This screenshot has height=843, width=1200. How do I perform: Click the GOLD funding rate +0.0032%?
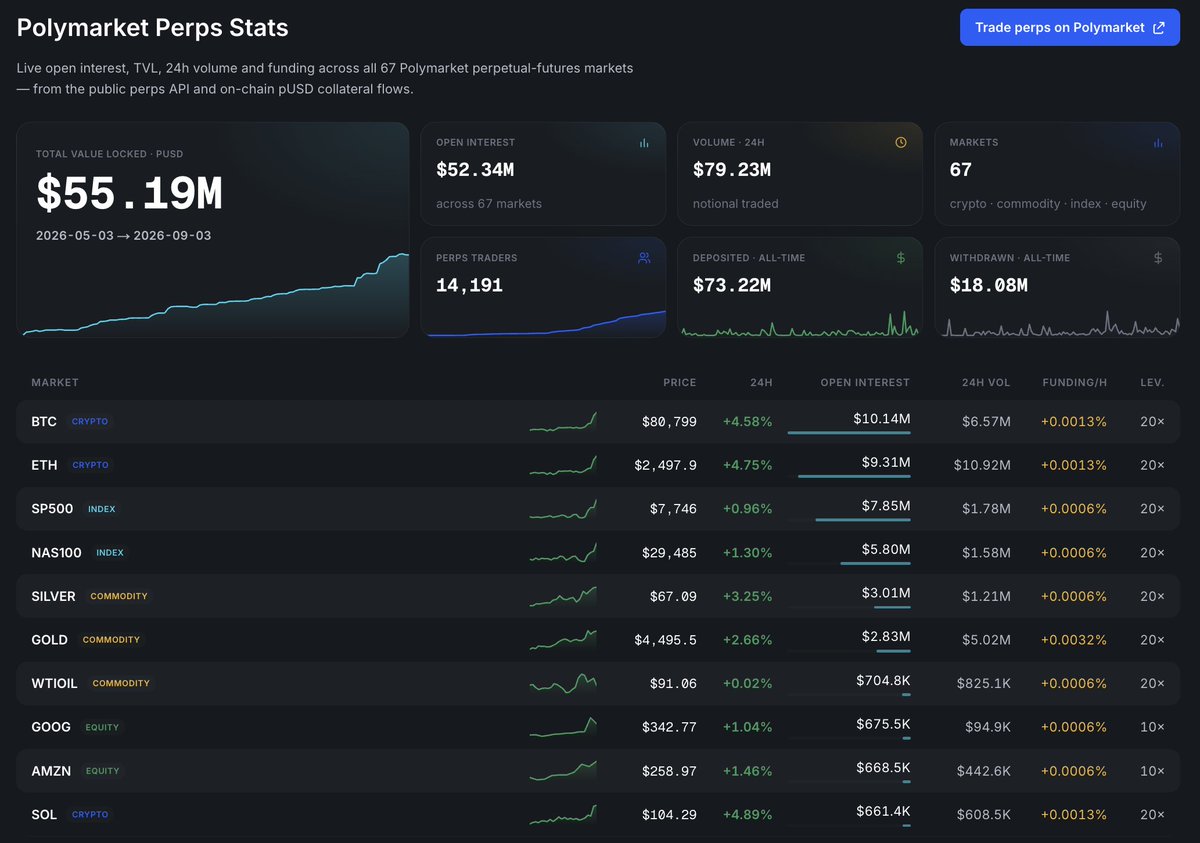coord(1074,640)
